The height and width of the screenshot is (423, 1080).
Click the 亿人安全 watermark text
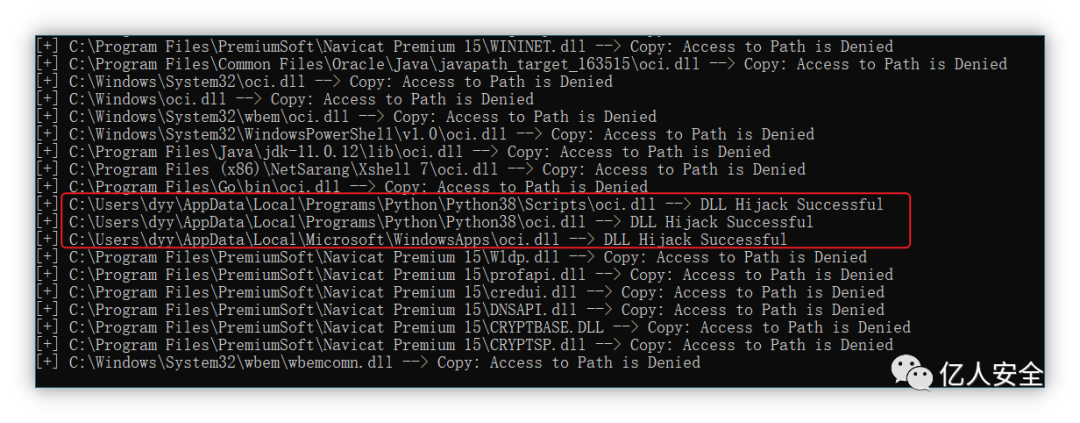coord(992,374)
